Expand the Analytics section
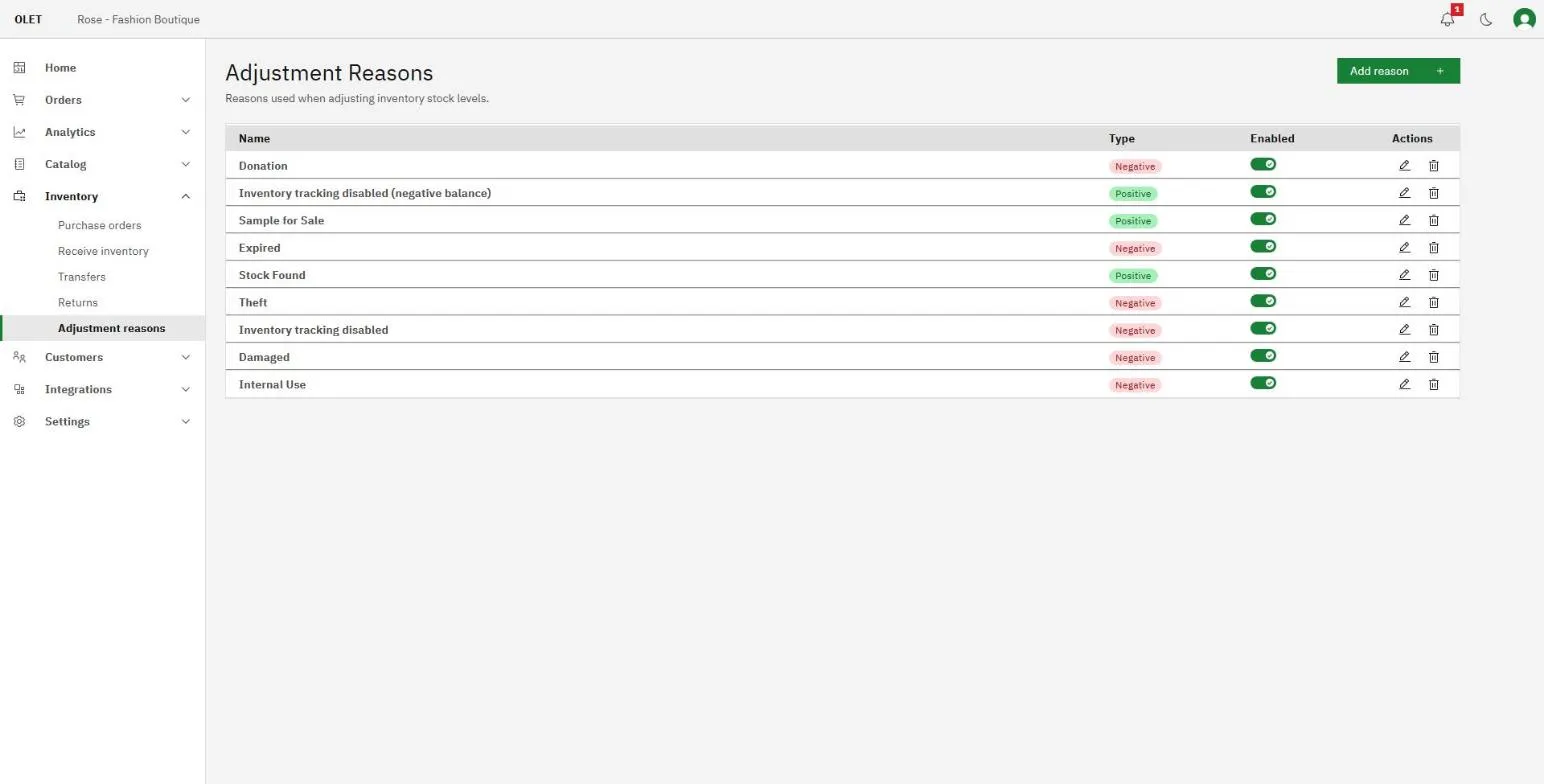The width and height of the screenshot is (1544, 784). pos(102,132)
